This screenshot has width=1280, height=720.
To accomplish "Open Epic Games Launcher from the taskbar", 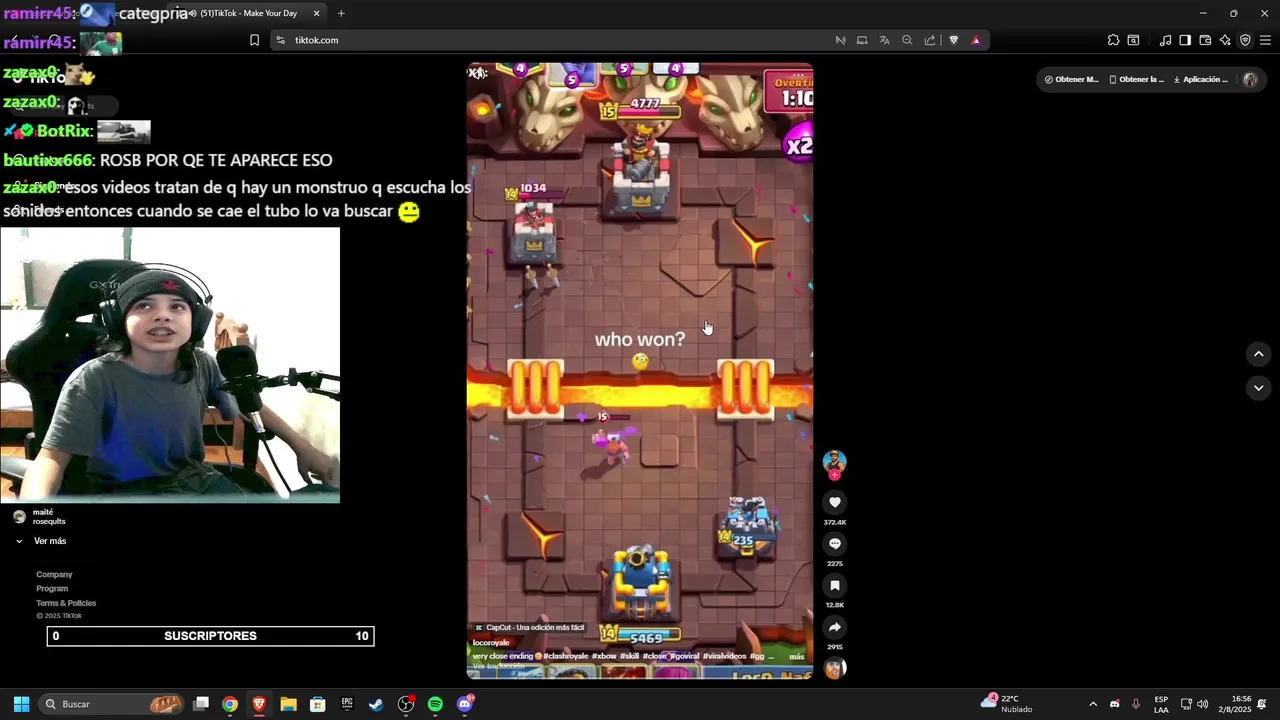I will (347, 704).
